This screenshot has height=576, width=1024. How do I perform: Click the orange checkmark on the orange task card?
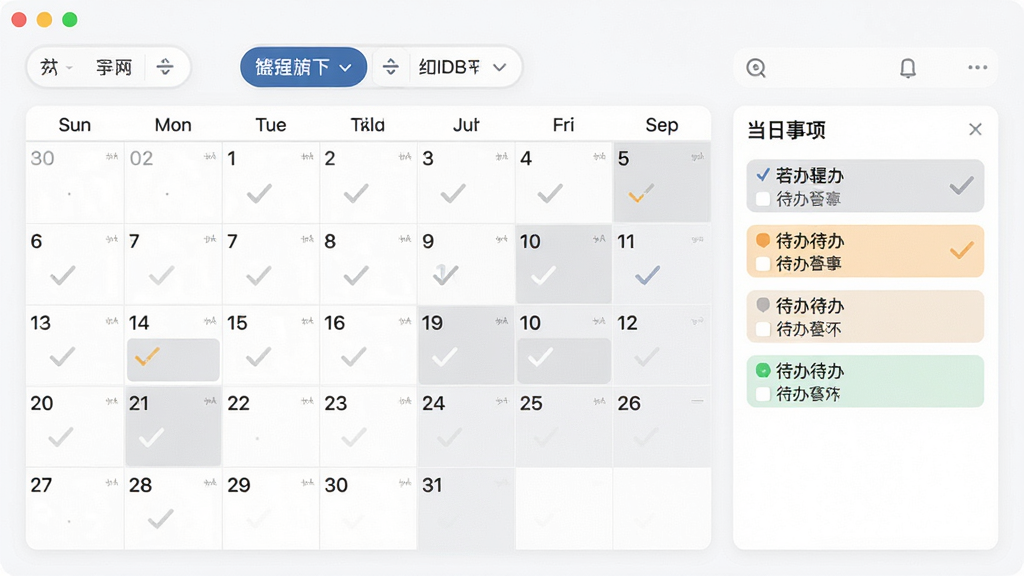pos(961,250)
